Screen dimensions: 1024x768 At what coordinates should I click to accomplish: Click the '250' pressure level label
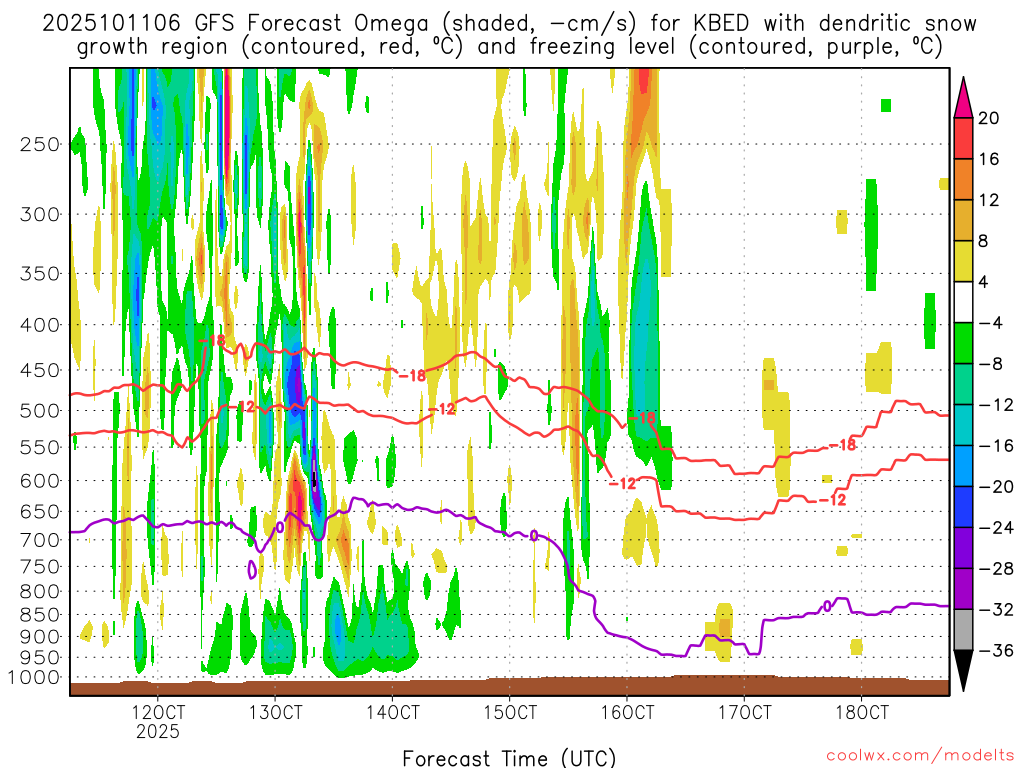[x=40, y=144]
